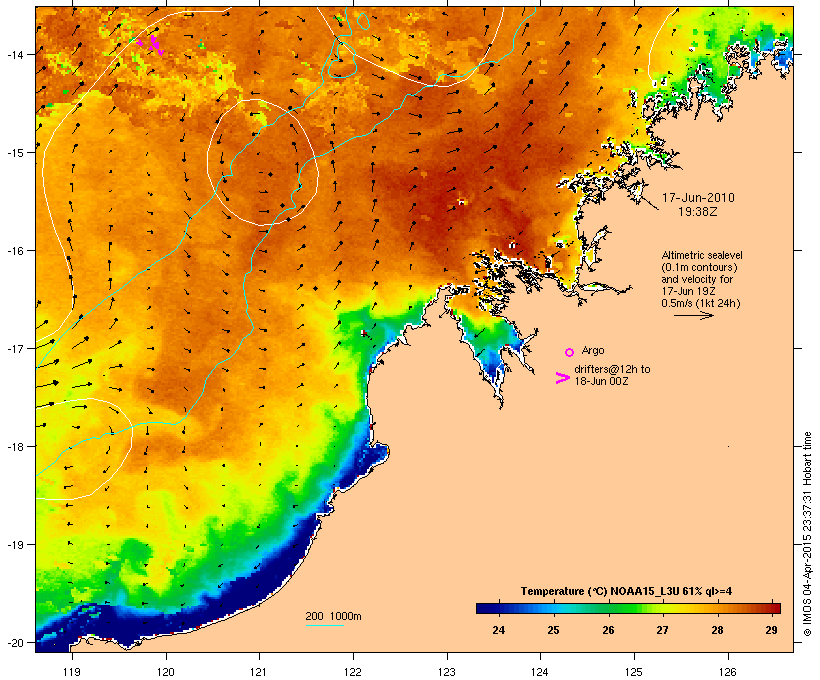Click the date label 17-Jun-2010
Viewport: 820px width, 680px height.
click(698, 198)
